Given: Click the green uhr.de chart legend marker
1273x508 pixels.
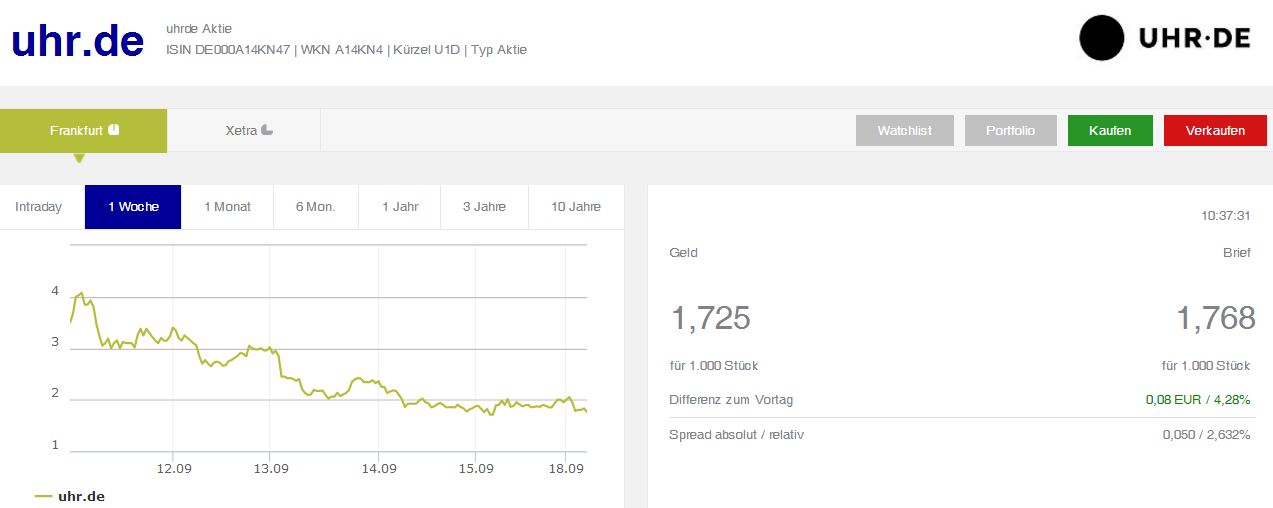Looking at the screenshot, I should pyautogui.click(x=44, y=496).
